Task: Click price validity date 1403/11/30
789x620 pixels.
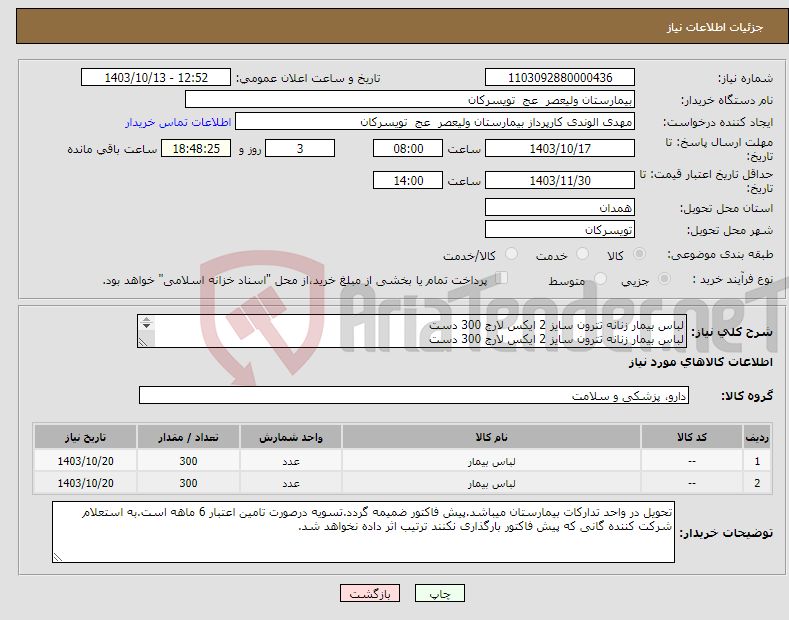Action: (560, 180)
